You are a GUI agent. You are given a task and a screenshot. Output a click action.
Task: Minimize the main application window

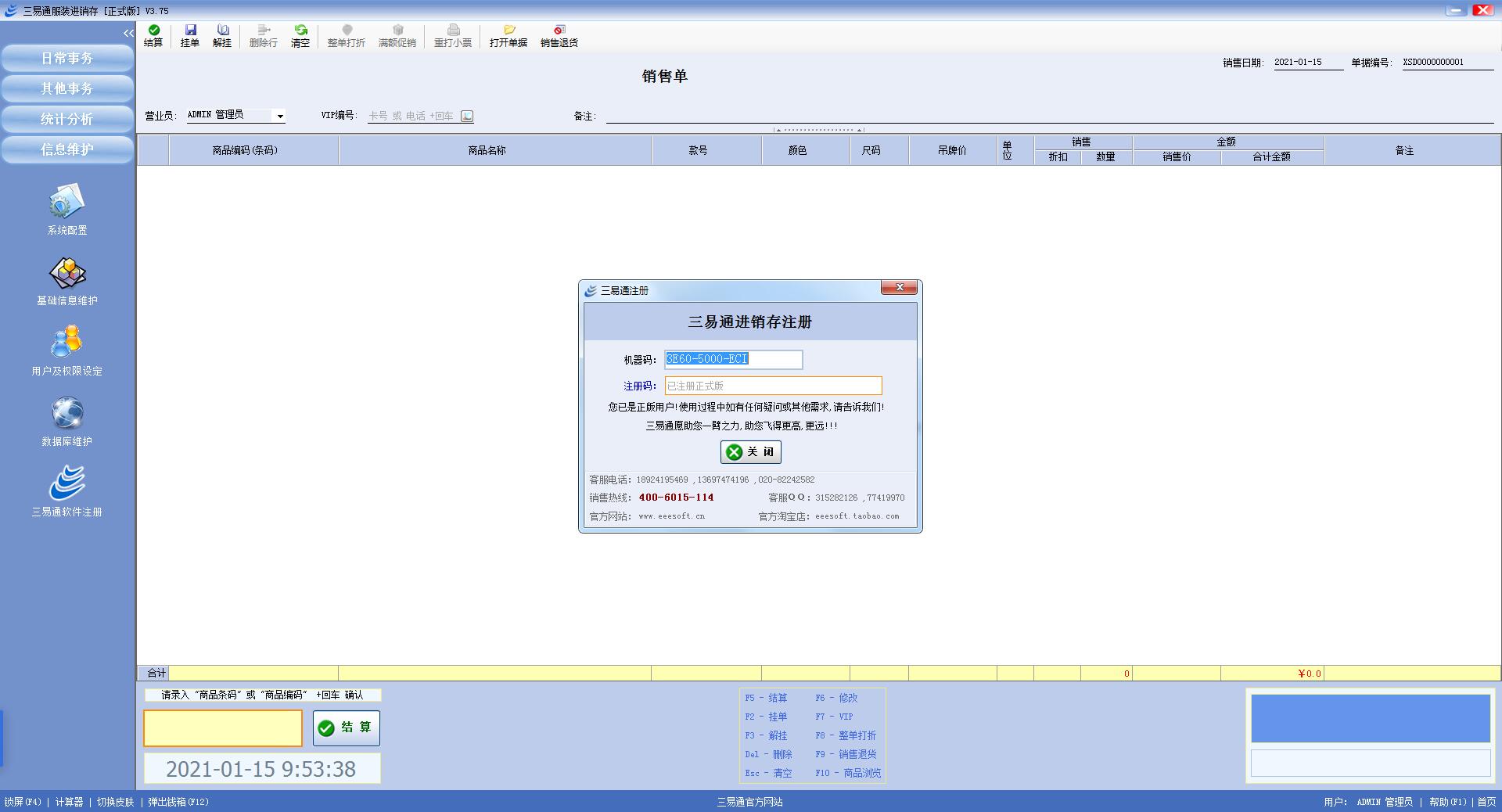(1456, 10)
